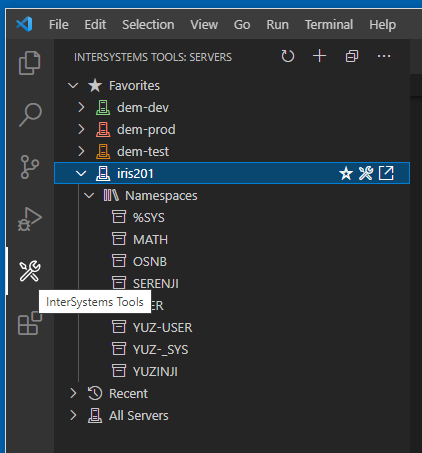
Task: Open iris201 in external browser icon
Action: tap(386, 173)
